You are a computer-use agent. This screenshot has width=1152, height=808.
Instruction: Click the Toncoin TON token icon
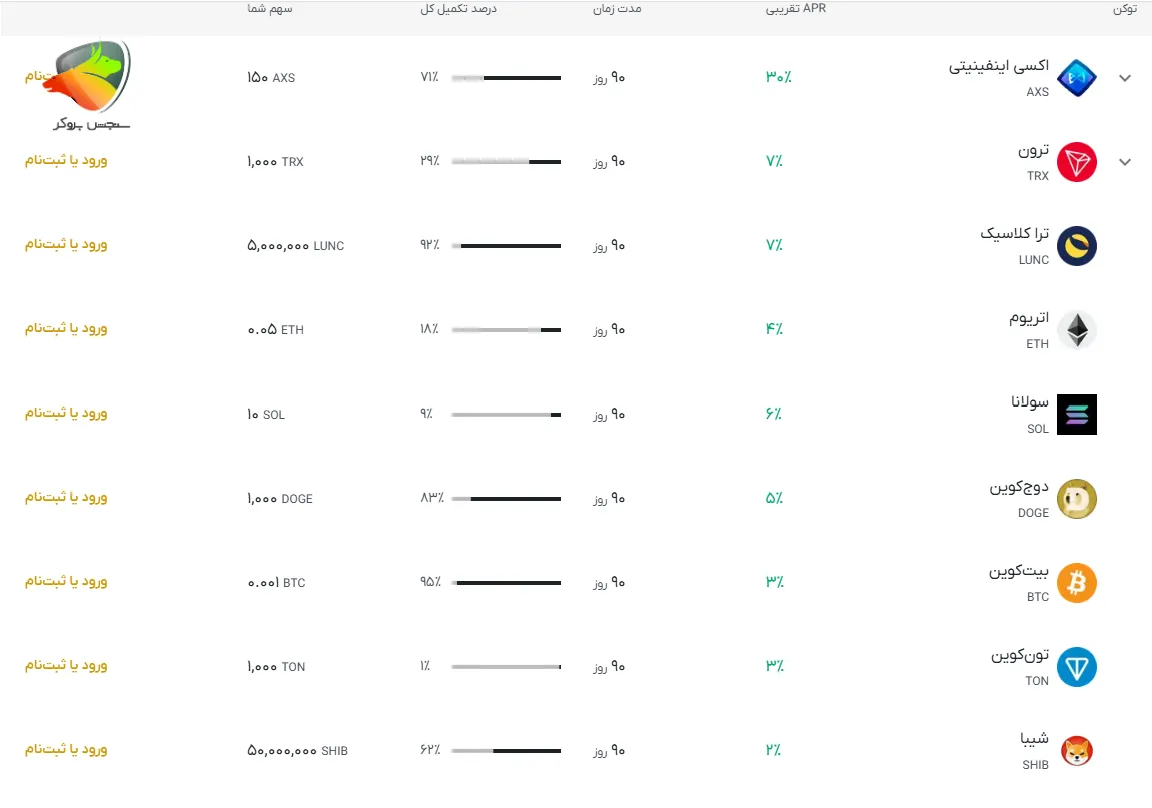point(1077,667)
